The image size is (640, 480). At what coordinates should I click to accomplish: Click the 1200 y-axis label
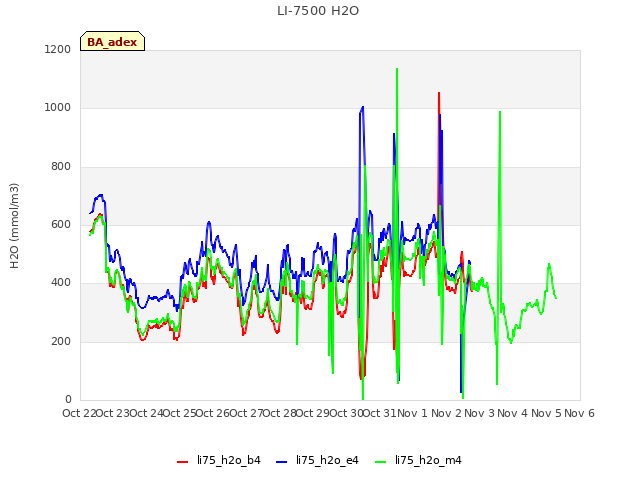coord(58,49)
